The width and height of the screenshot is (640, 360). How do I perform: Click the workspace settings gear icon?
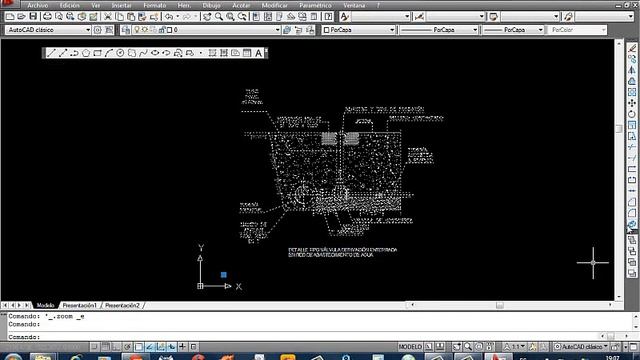[98, 30]
